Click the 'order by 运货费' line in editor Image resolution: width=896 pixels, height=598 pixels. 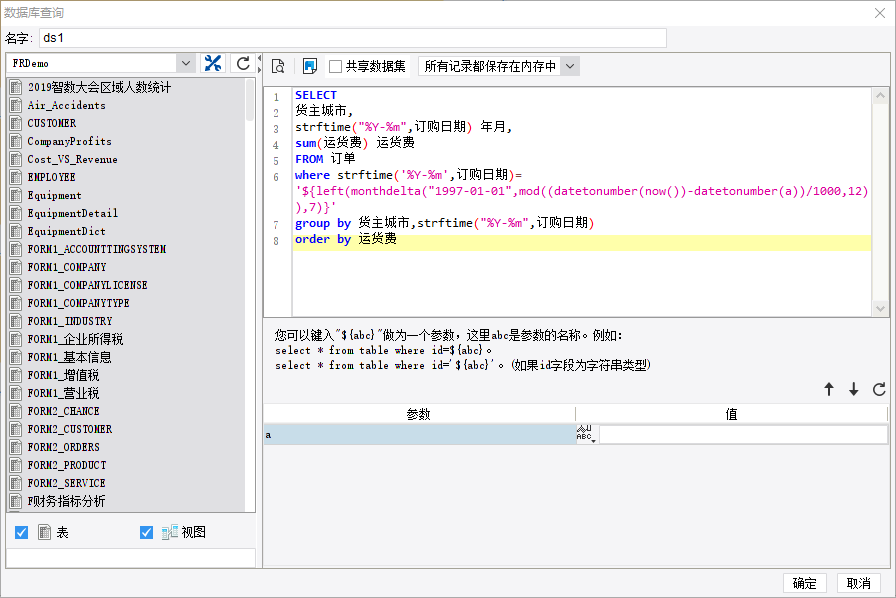click(x=346, y=239)
